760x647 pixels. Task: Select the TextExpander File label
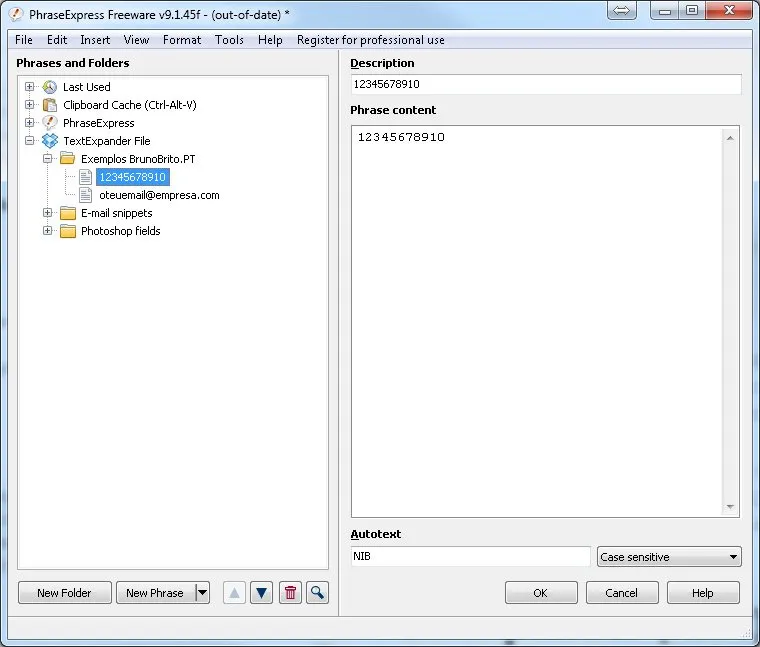(x=107, y=141)
